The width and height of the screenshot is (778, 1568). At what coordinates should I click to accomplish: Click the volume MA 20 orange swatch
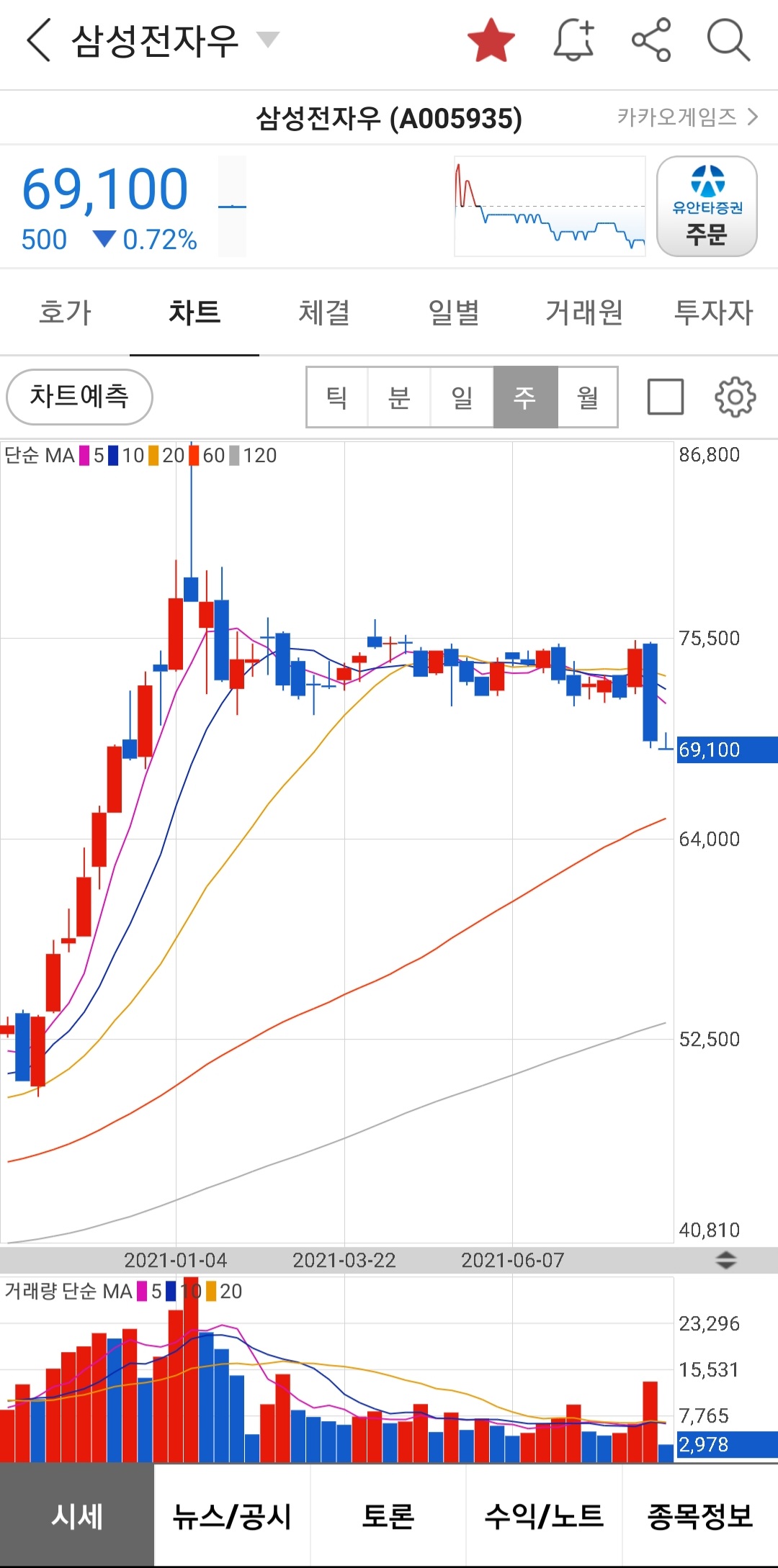click(x=211, y=1291)
